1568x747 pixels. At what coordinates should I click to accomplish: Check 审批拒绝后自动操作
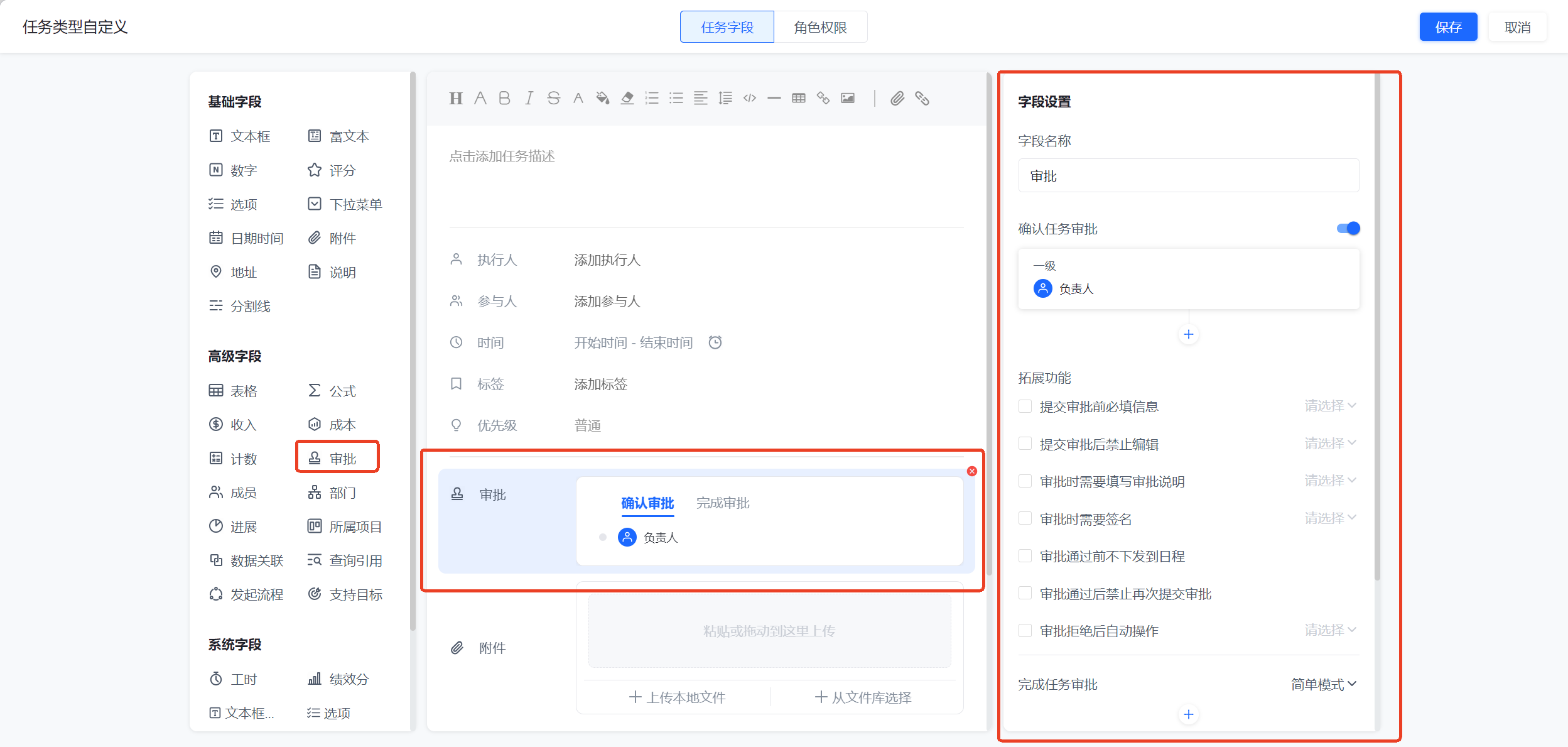click(x=1025, y=631)
